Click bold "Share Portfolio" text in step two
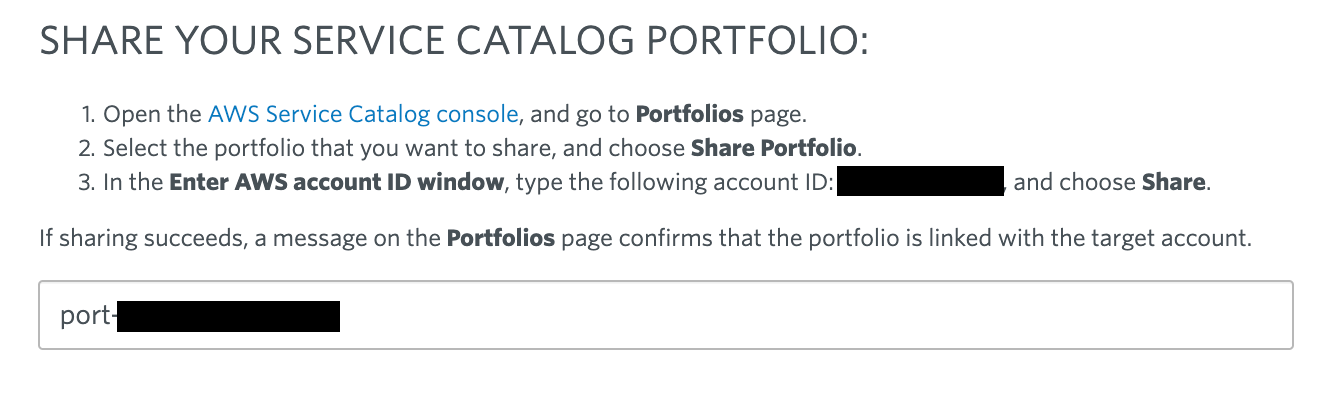The height and width of the screenshot is (414, 1340). pyautogui.click(x=774, y=149)
